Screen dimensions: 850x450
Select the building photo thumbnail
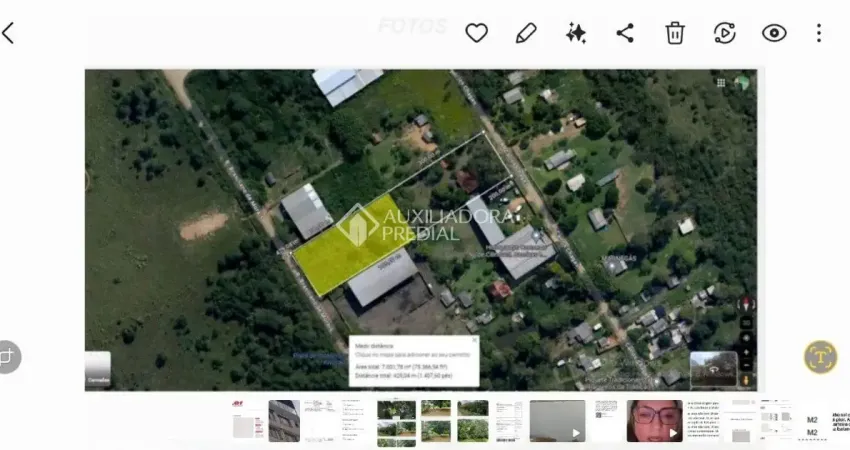[x=284, y=421]
